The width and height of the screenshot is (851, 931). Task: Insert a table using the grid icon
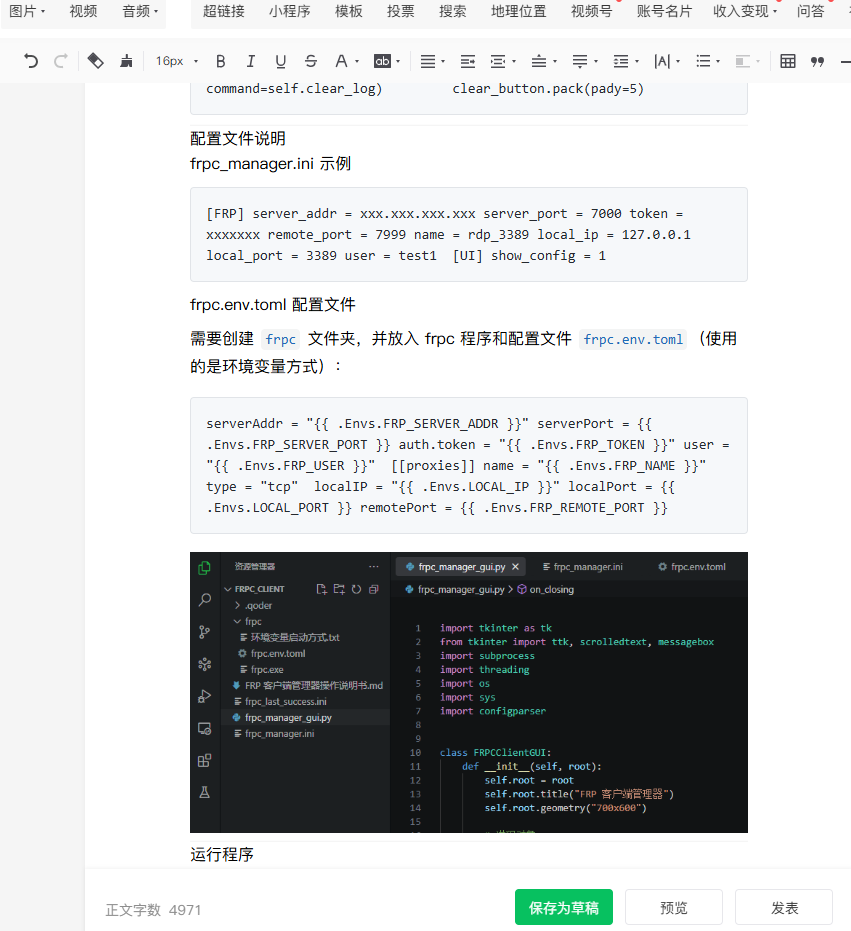tap(788, 61)
